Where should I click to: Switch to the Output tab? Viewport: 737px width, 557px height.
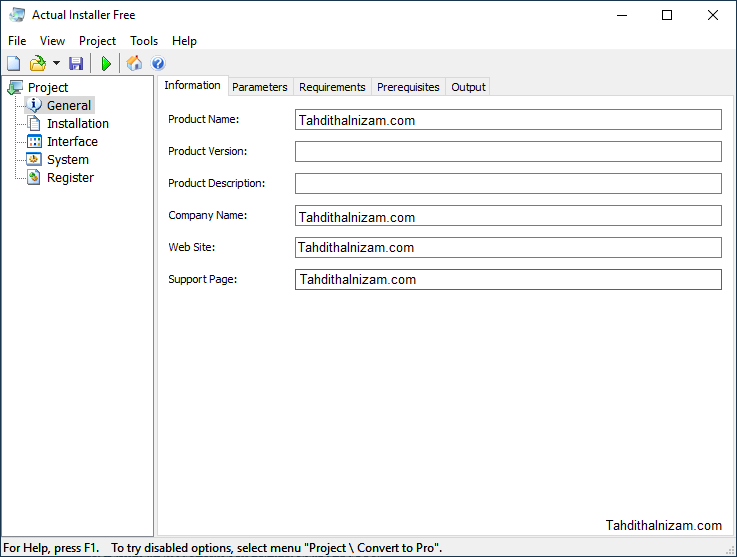point(468,87)
